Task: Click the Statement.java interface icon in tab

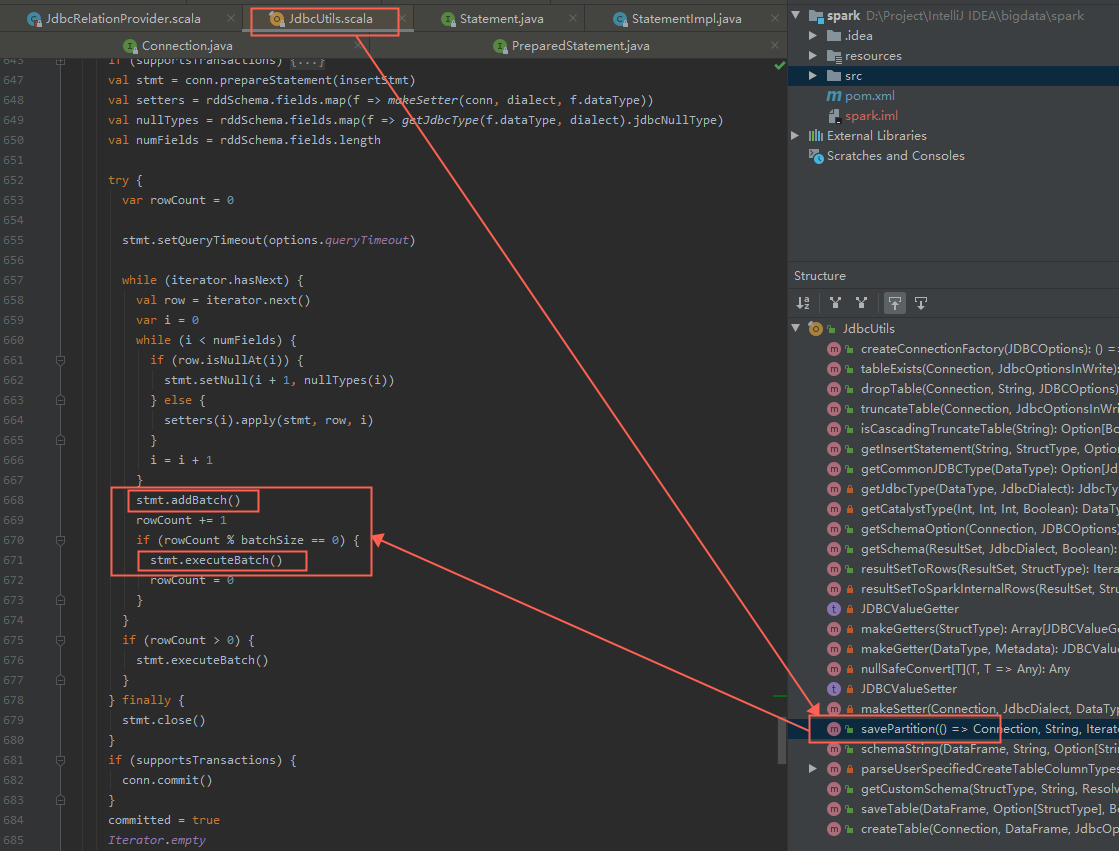Action: click(x=448, y=19)
